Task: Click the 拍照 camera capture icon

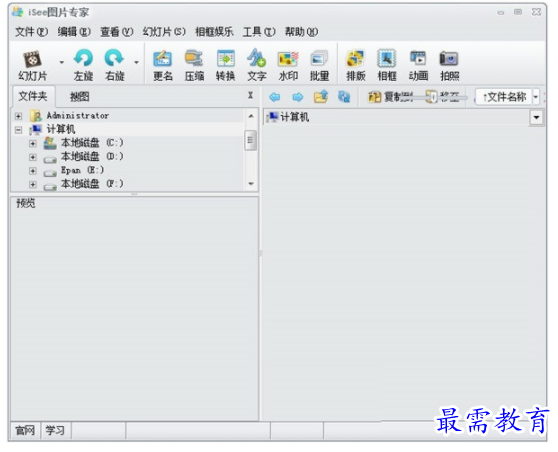Action: (449, 65)
